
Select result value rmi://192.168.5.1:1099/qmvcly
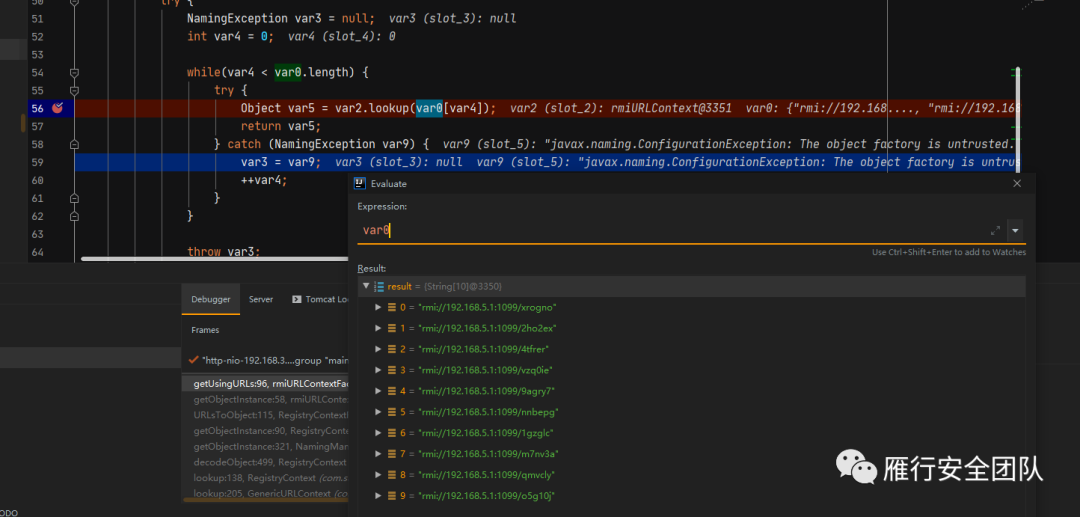(486, 475)
